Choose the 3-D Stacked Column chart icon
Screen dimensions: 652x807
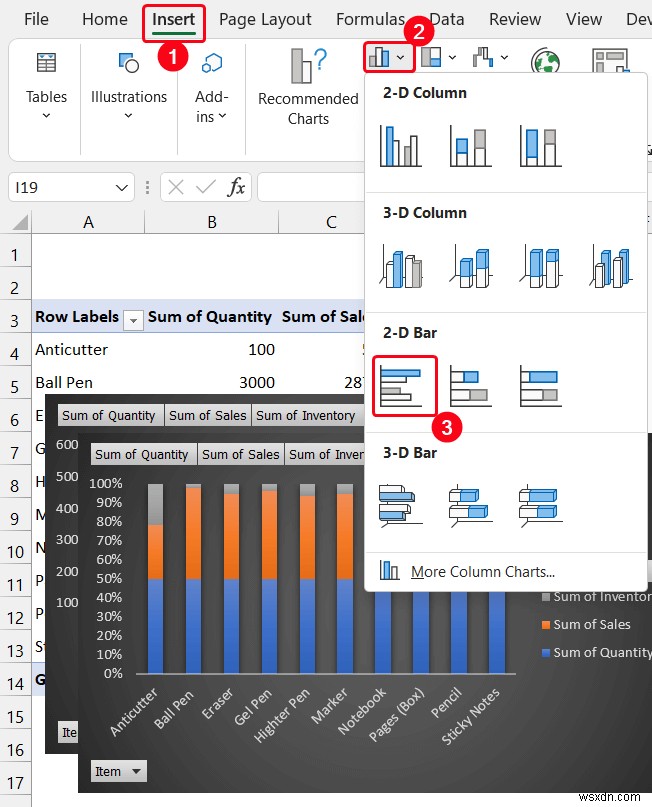tap(470, 266)
